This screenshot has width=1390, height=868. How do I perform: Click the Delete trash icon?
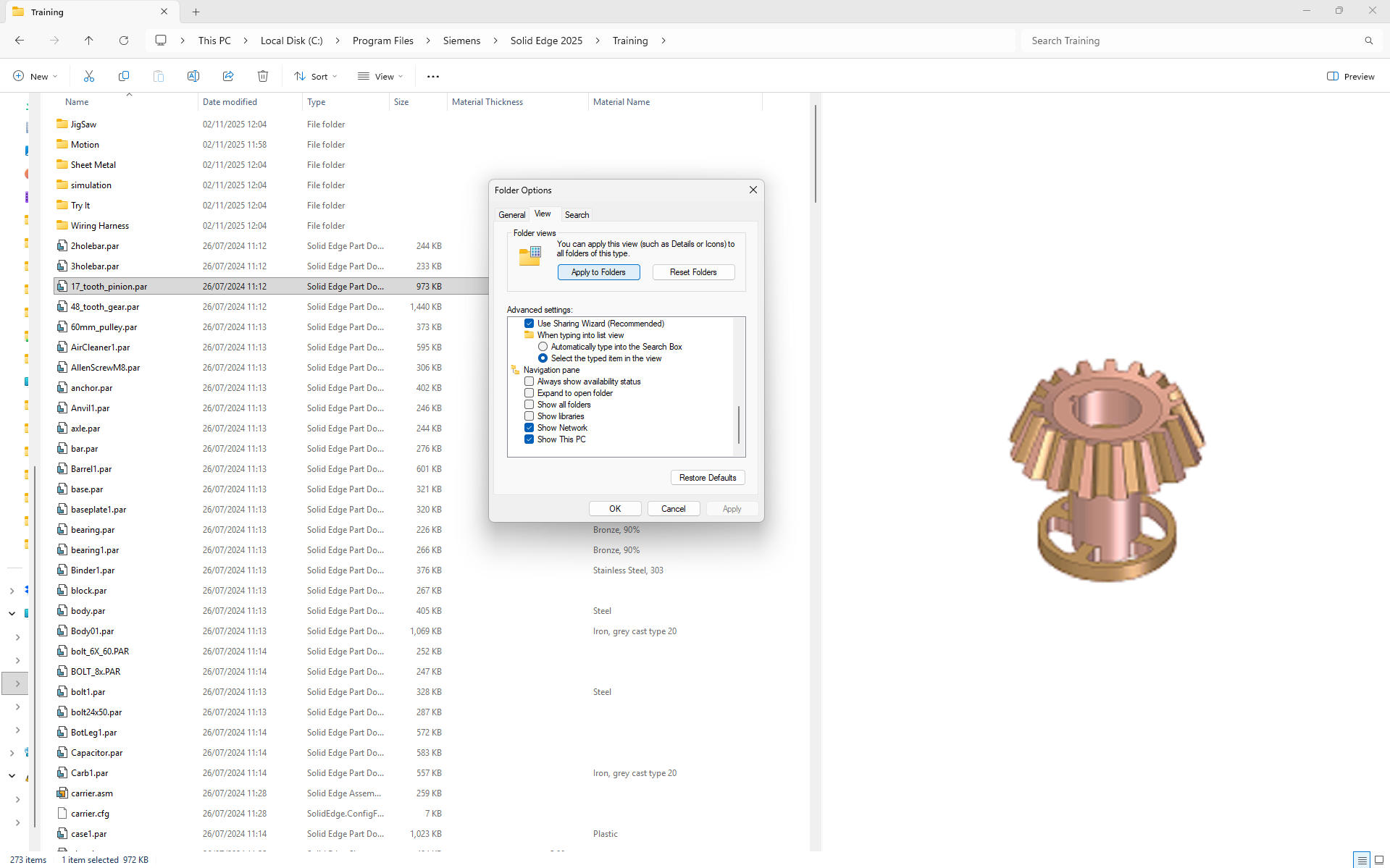click(x=263, y=76)
